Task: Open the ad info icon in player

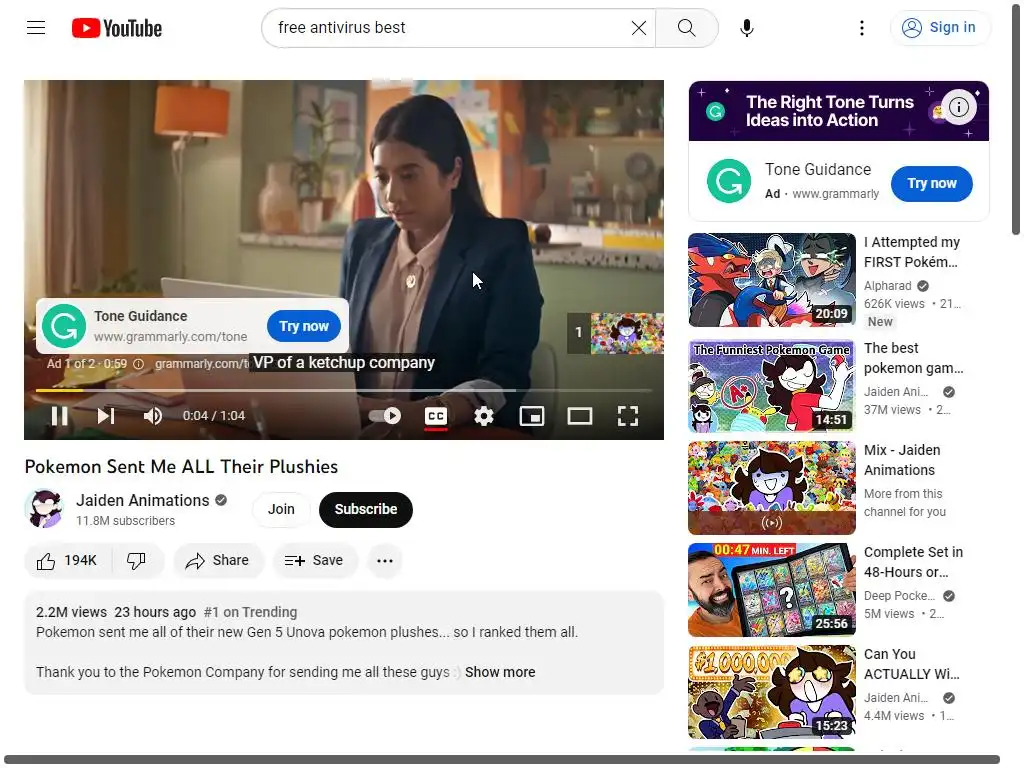Action: pos(138,364)
